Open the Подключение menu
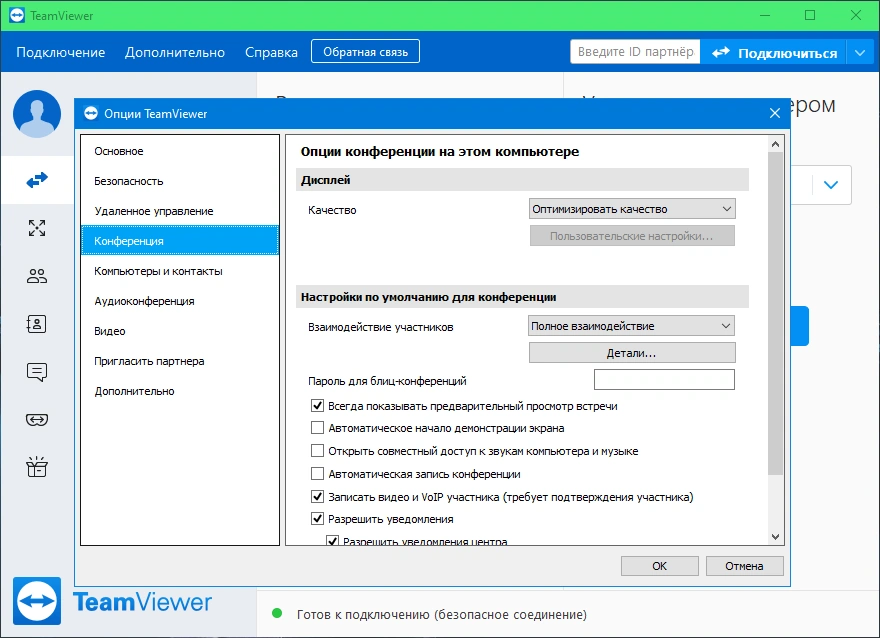This screenshot has width=880, height=638. click(61, 52)
